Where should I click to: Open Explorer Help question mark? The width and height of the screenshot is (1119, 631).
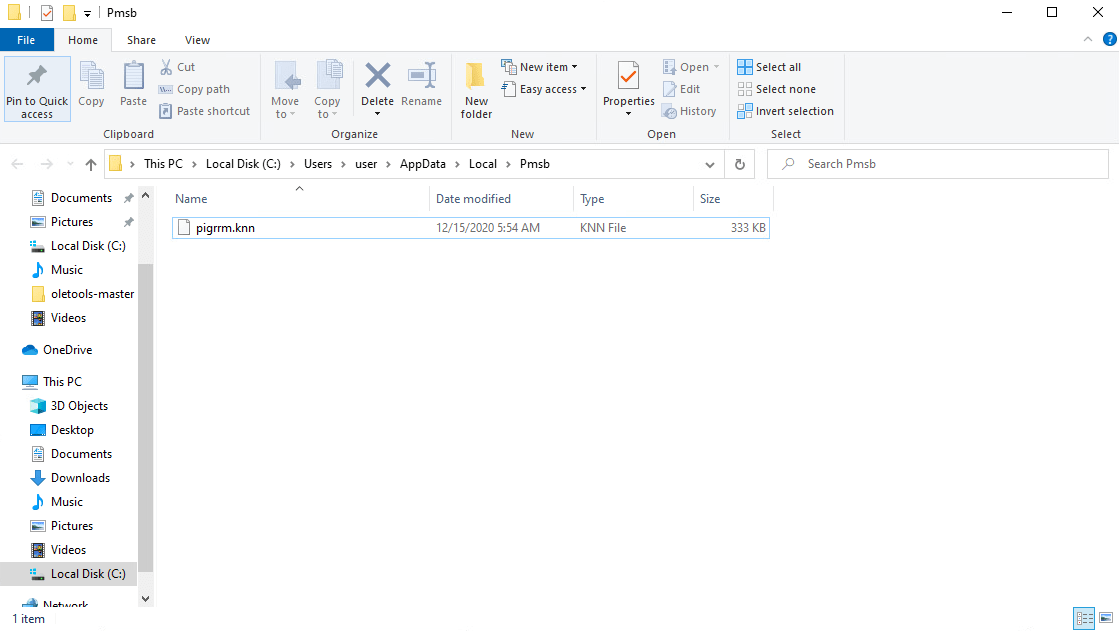click(x=1110, y=39)
